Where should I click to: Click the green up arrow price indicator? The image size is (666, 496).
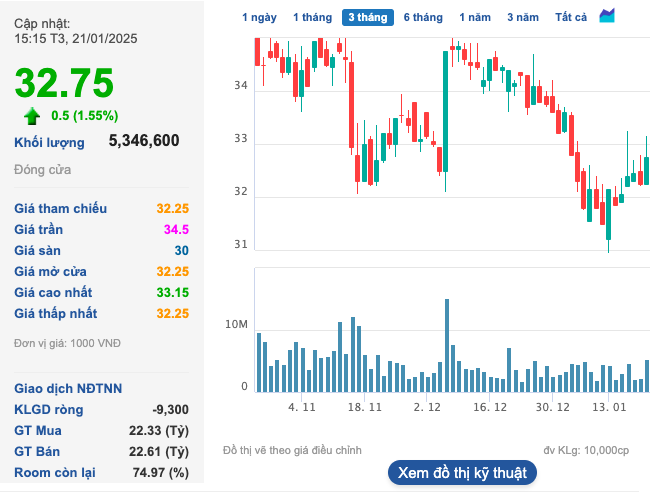(32, 115)
